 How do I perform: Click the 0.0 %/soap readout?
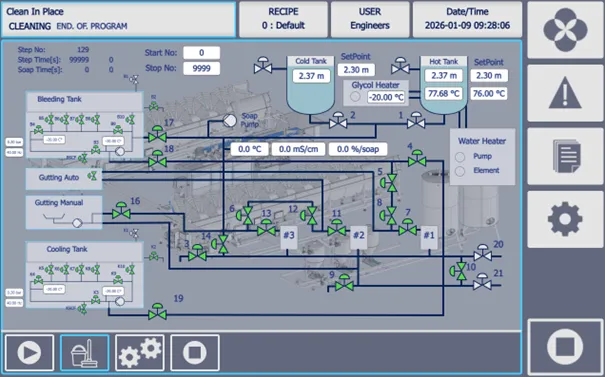358,149
